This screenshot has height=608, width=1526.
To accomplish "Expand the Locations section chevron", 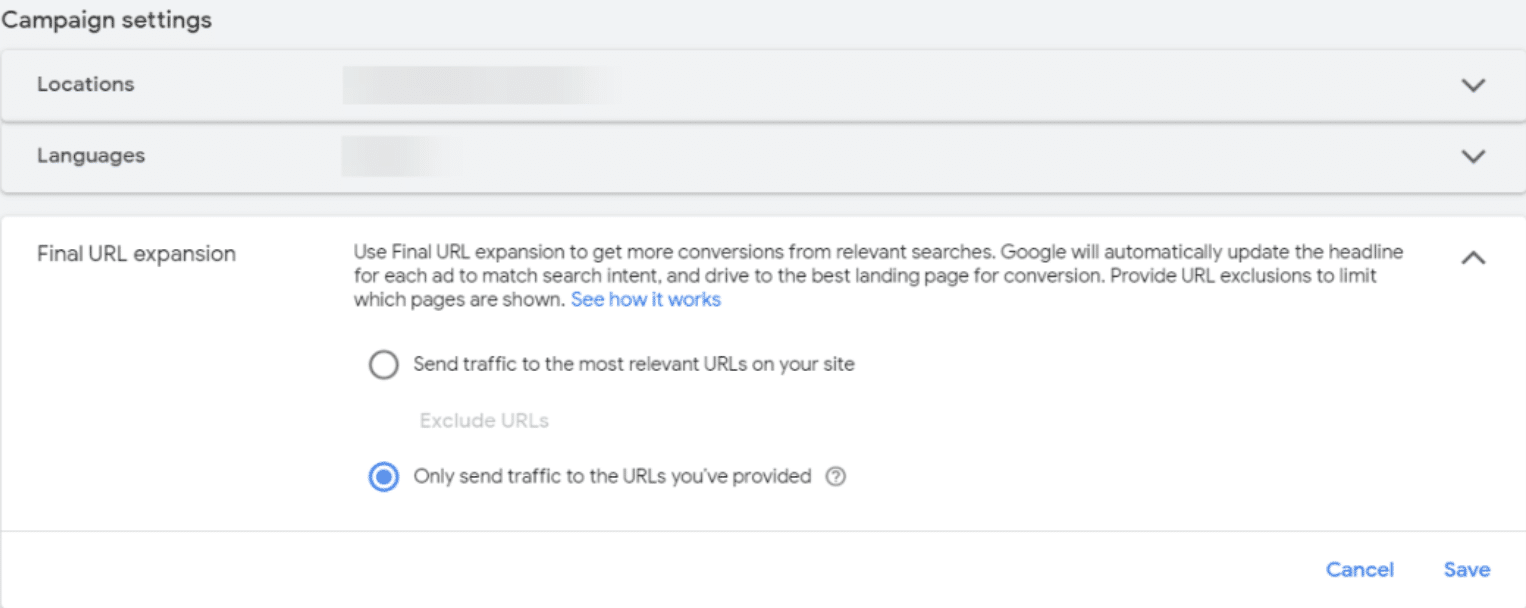I will tap(1473, 85).
